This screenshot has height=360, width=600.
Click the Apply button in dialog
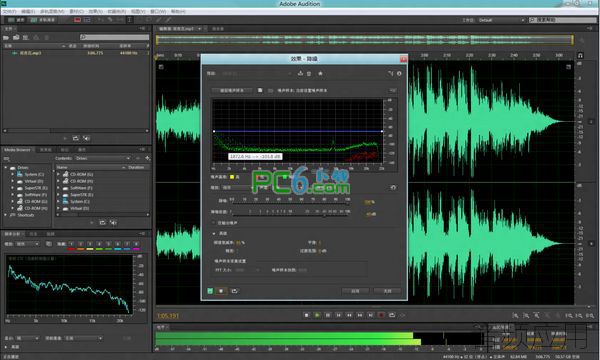355,291
